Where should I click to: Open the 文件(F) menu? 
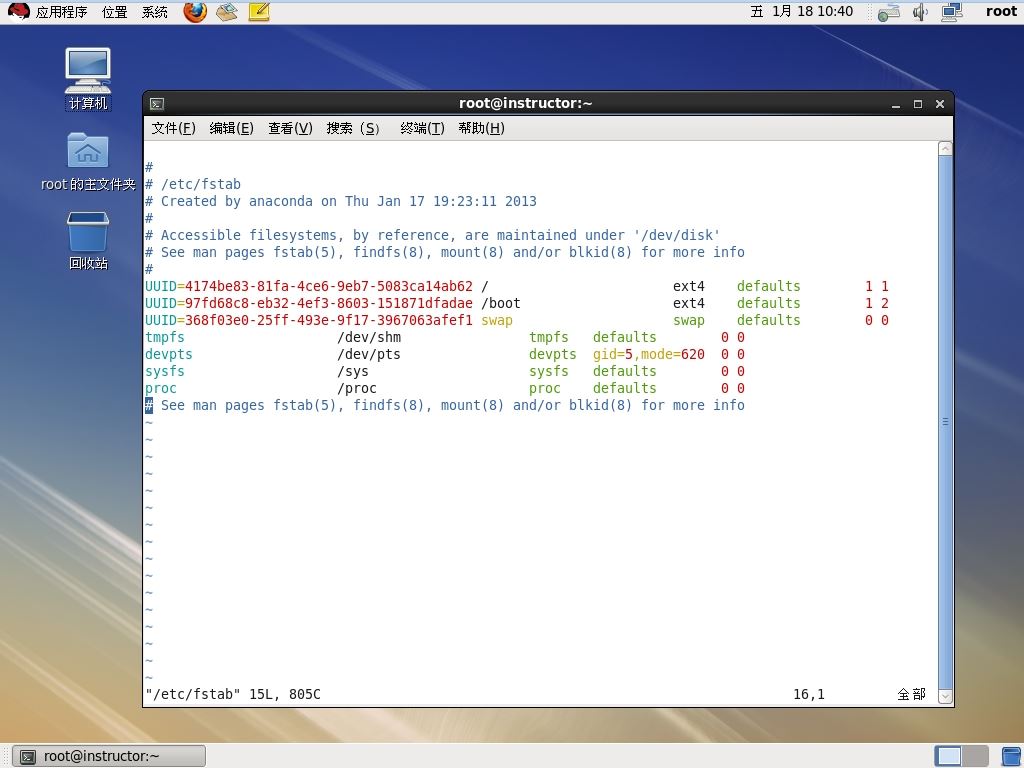[174, 128]
